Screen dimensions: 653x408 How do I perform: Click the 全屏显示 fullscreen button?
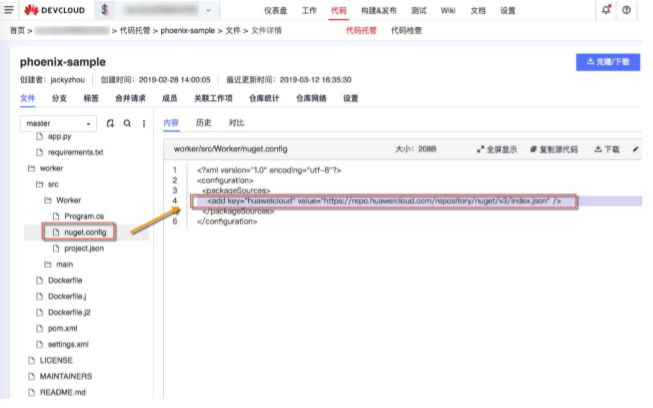pyautogui.click(x=497, y=149)
